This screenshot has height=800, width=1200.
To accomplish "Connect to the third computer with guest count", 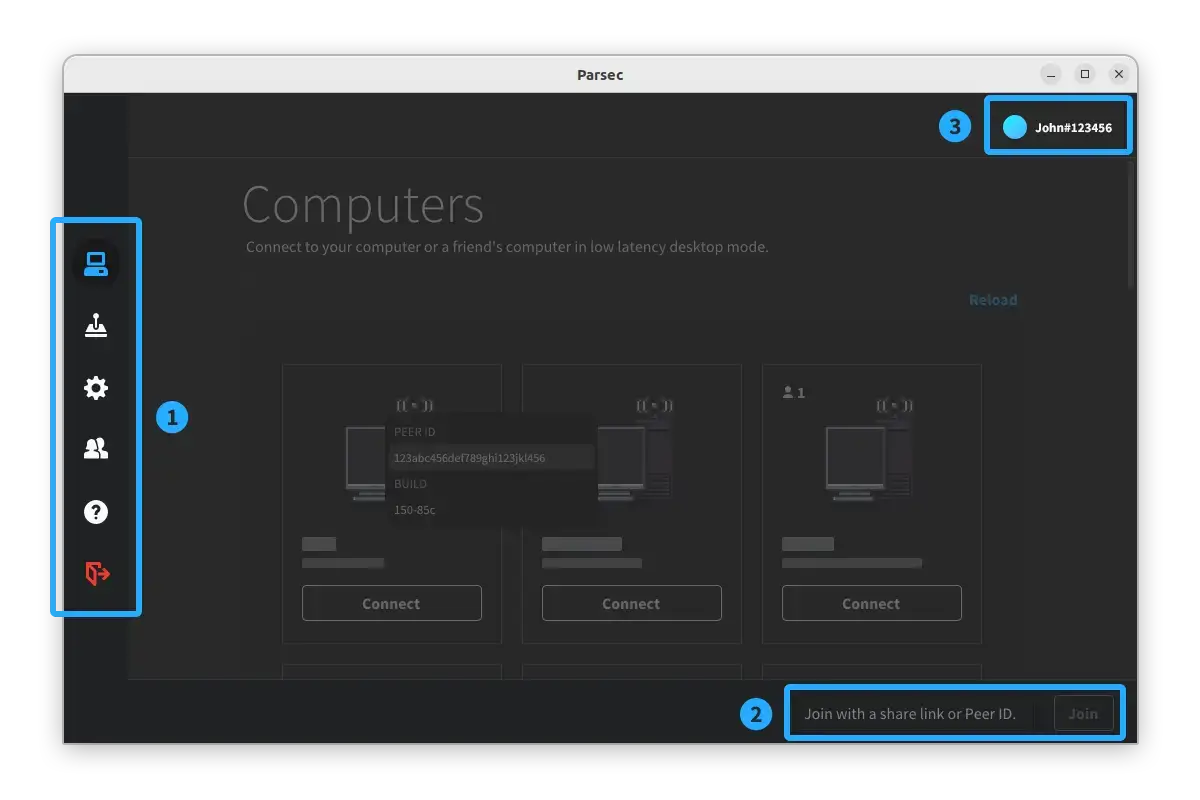I will (871, 603).
